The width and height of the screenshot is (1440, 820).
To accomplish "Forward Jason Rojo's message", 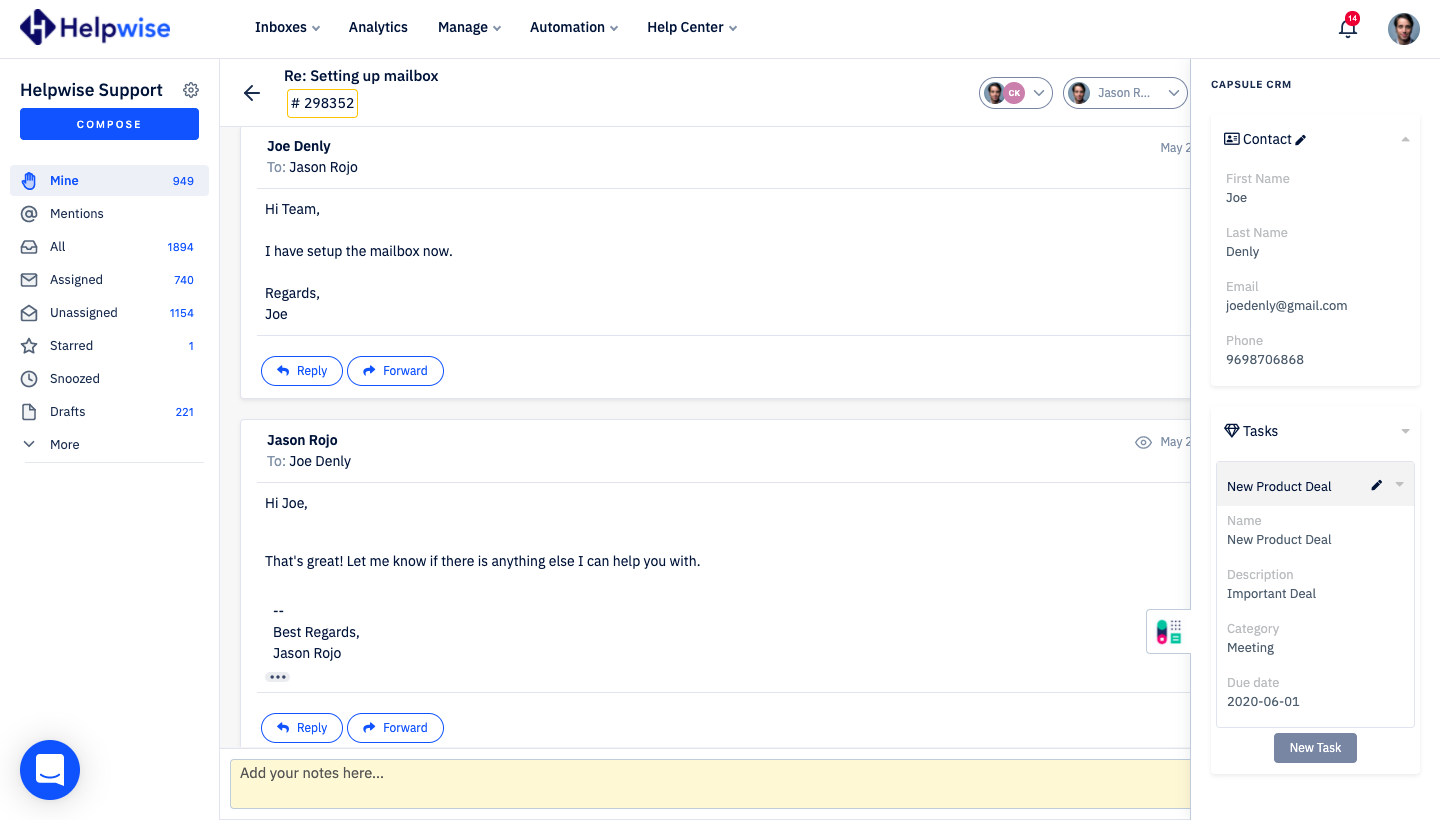I will click(395, 727).
